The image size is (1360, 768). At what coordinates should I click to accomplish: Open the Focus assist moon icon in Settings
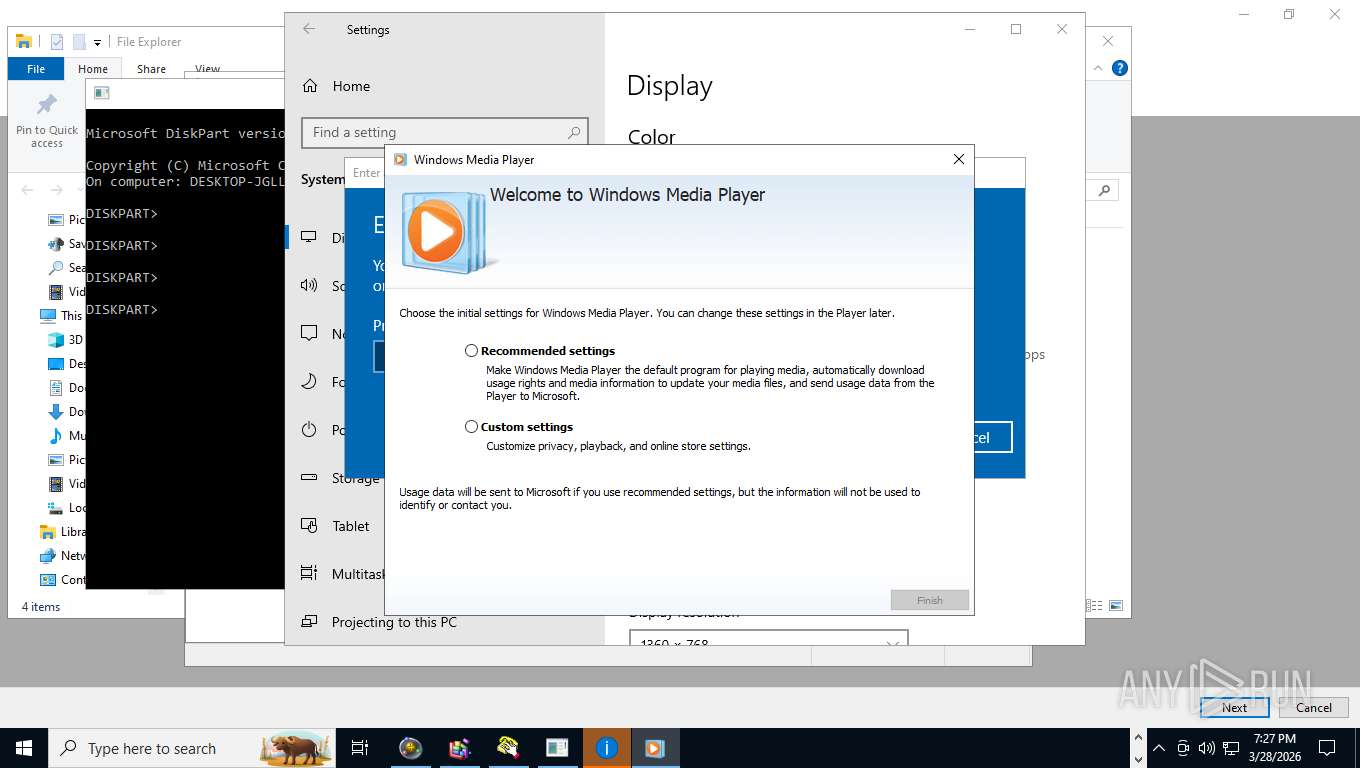(x=310, y=382)
